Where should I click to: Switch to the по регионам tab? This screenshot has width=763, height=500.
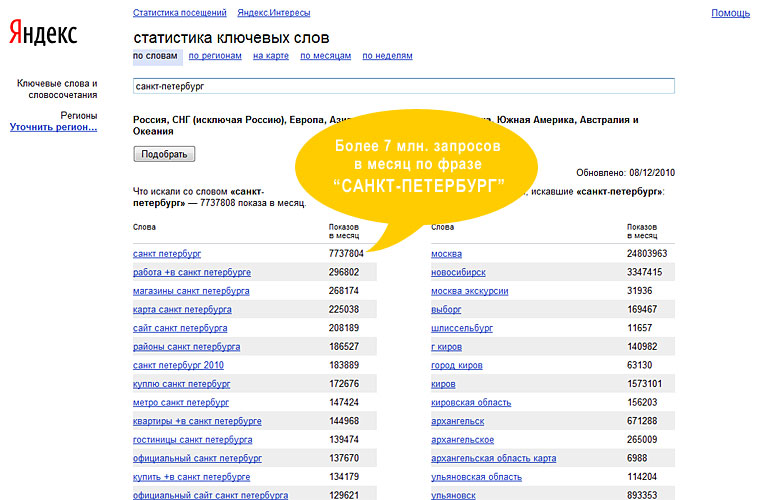[215, 56]
